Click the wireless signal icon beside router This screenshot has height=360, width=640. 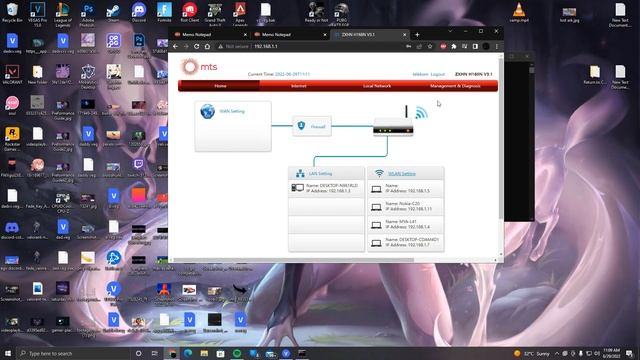click(421, 112)
